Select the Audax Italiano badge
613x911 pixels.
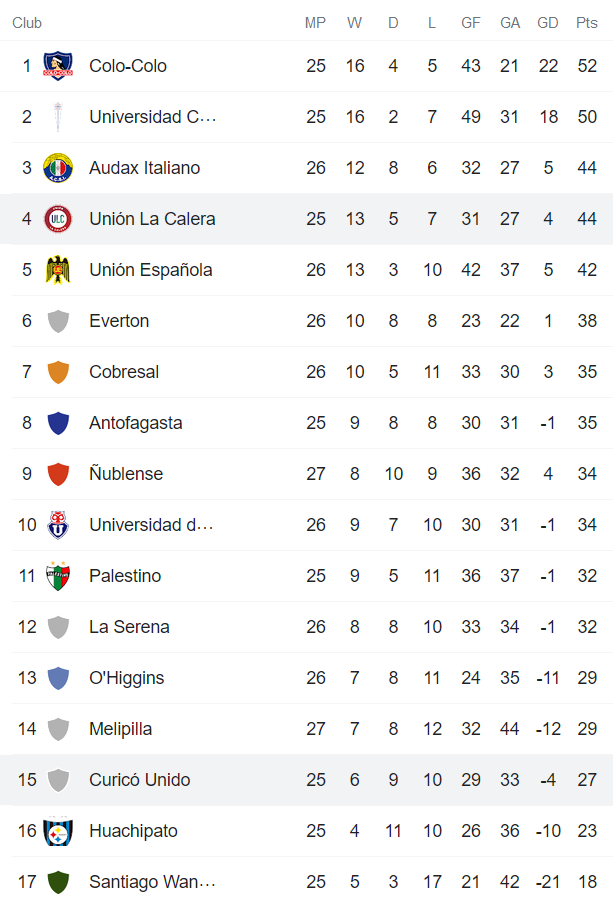58,167
